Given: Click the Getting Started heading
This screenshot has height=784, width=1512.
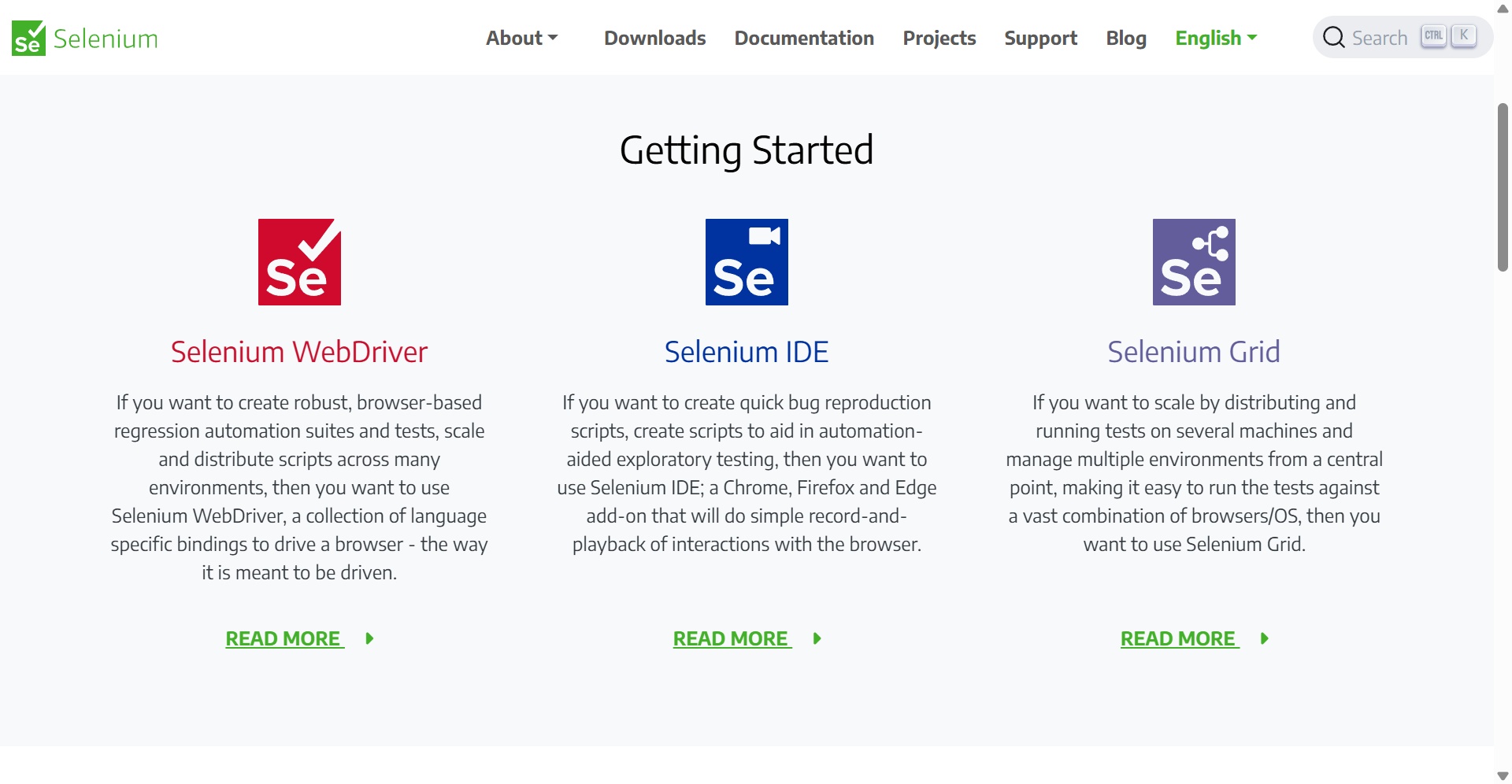Looking at the screenshot, I should [x=747, y=150].
